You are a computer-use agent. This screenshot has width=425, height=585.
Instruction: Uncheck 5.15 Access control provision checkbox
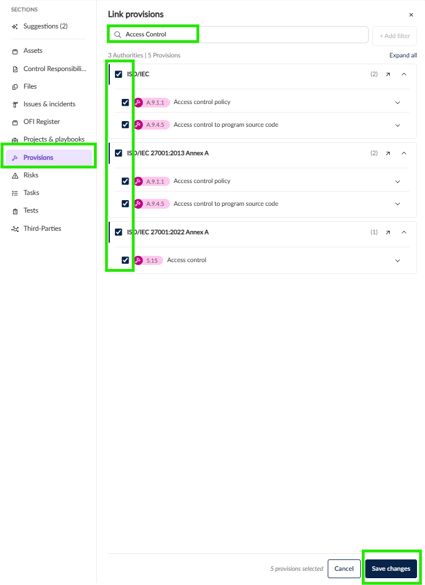125,260
